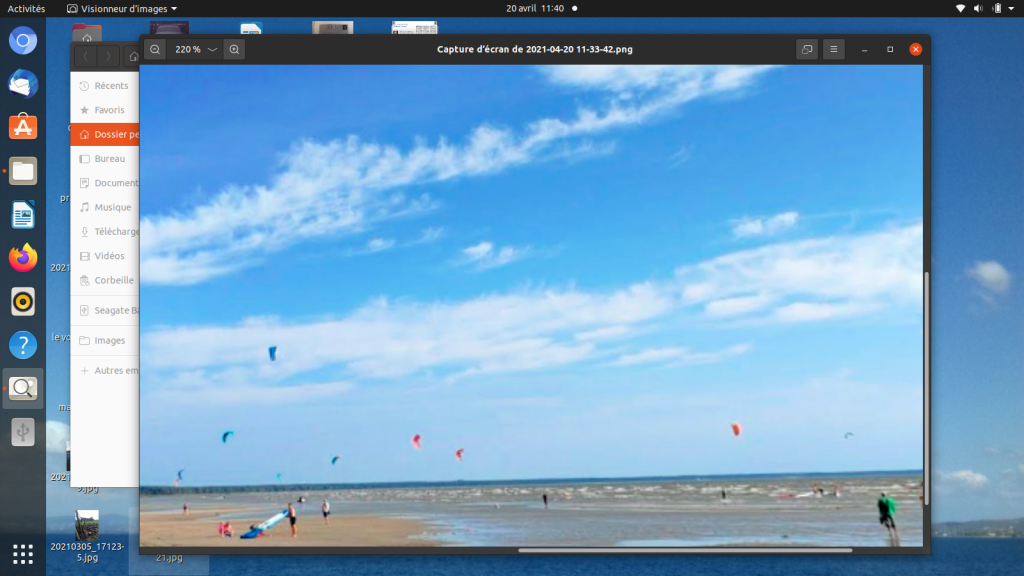This screenshot has width=1024, height=576.
Task: Select Récents in the Files sidebar
Action: pyautogui.click(x=110, y=86)
